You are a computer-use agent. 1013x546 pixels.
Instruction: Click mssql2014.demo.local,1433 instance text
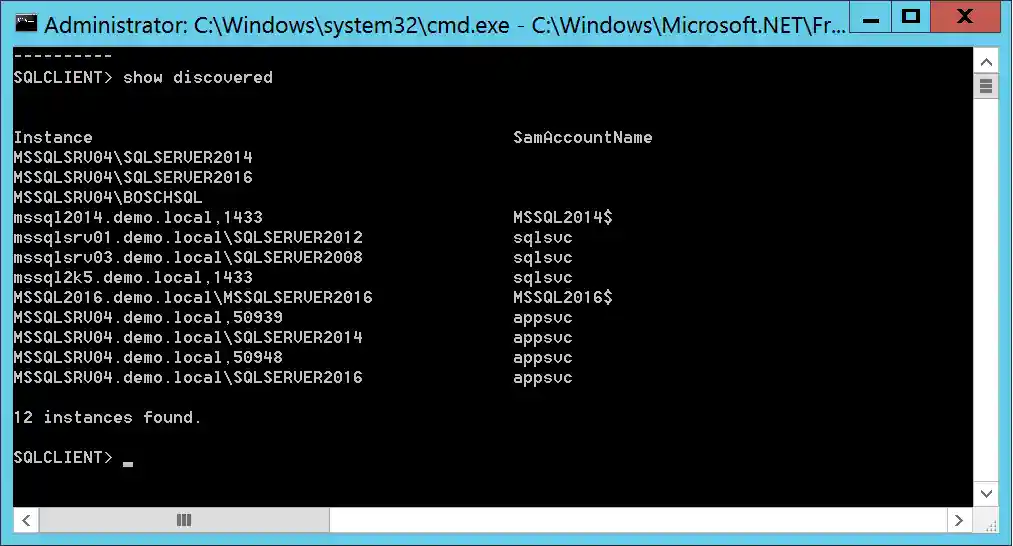point(138,218)
